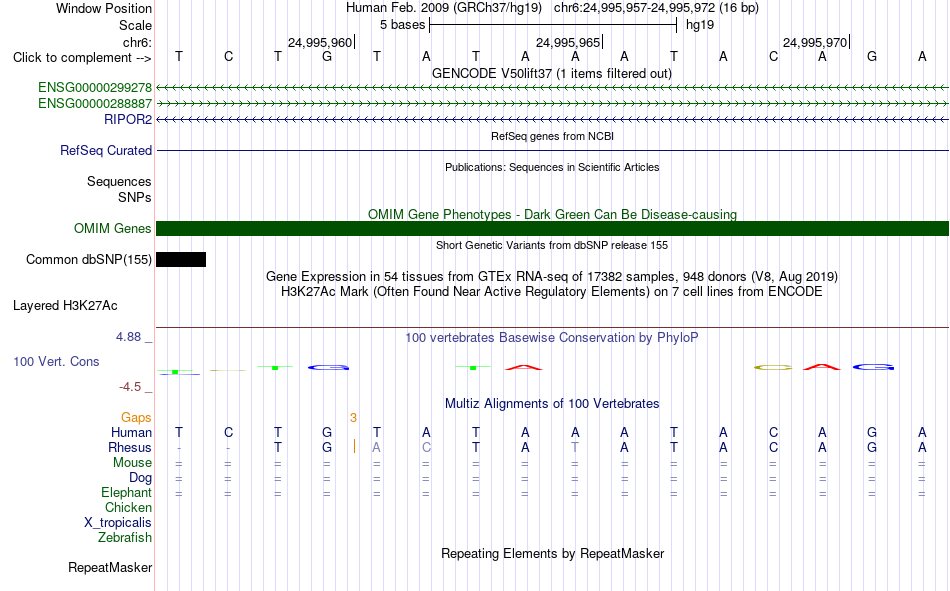
Task: Click the dark green OMIM gene bar
Action: coord(553,229)
